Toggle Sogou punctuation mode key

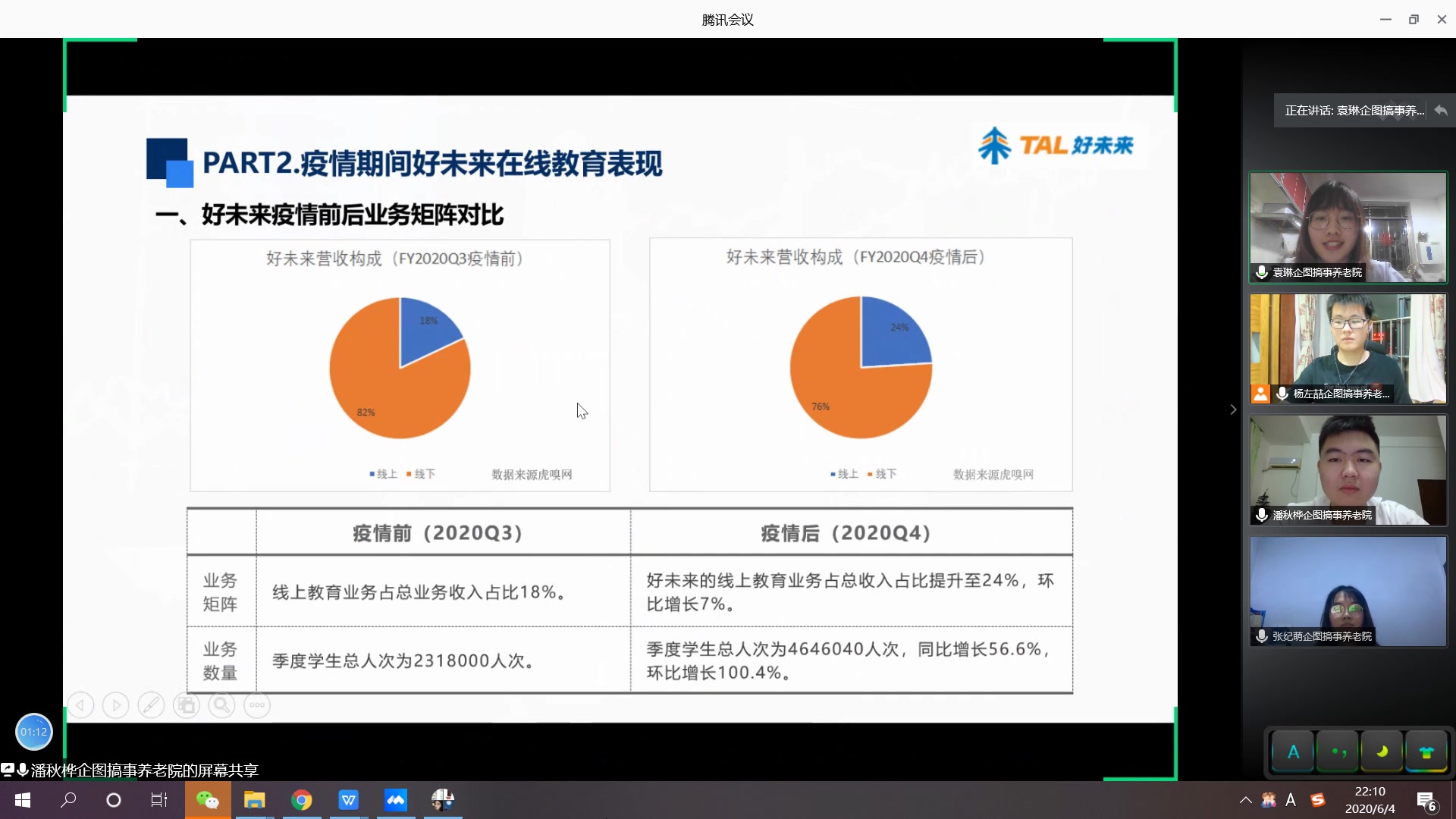[1338, 752]
